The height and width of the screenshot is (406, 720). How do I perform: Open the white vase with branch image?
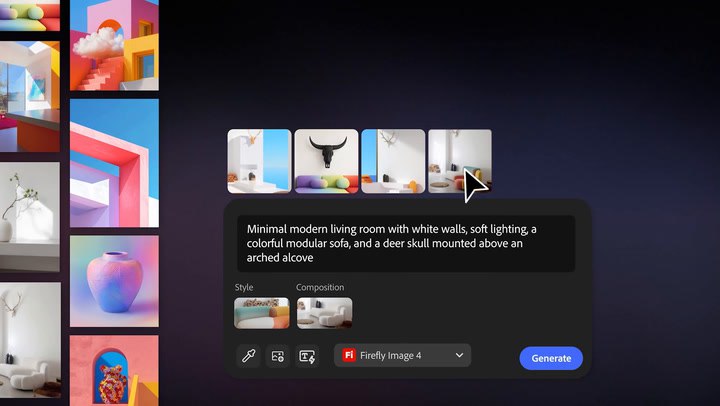[x=29, y=217]
